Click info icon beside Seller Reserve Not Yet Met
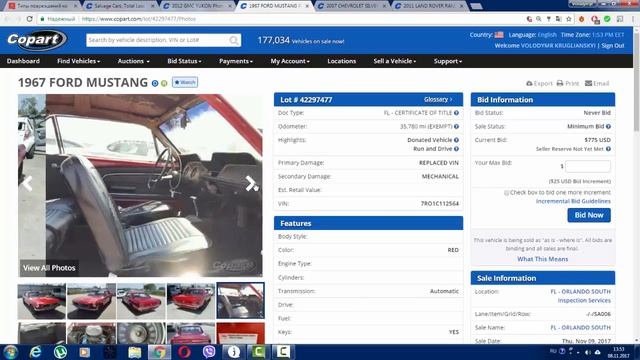This screenshot has width=640, height=360. click(x=608, y=149)
